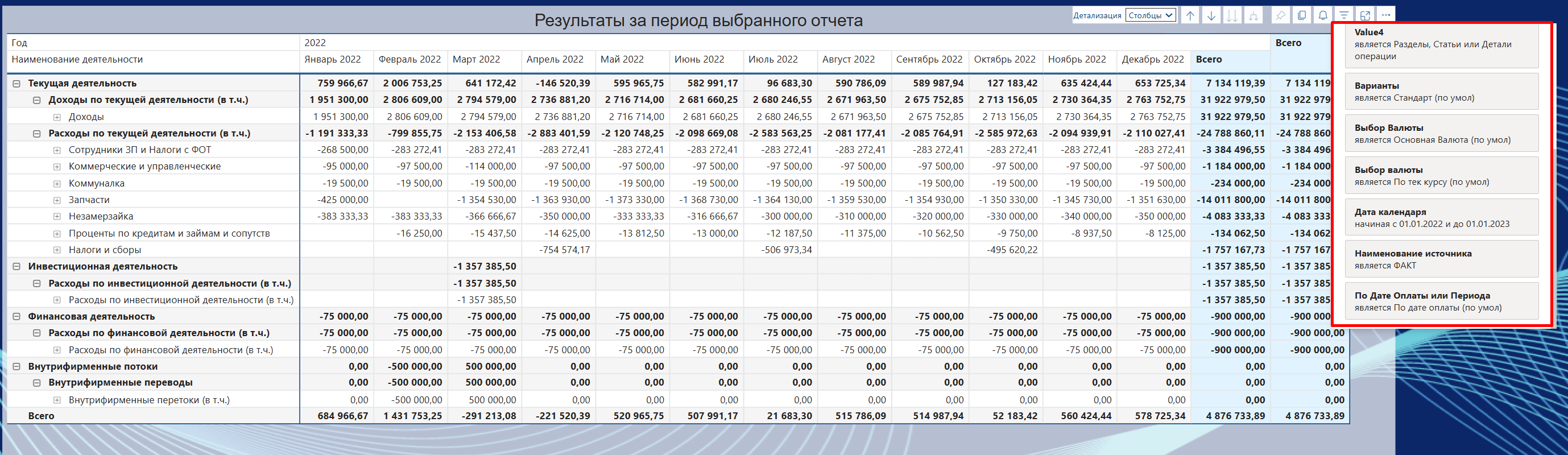Select the Дата календаря filter card
The image size is (1568, 455).
(x=1441, y=217)
